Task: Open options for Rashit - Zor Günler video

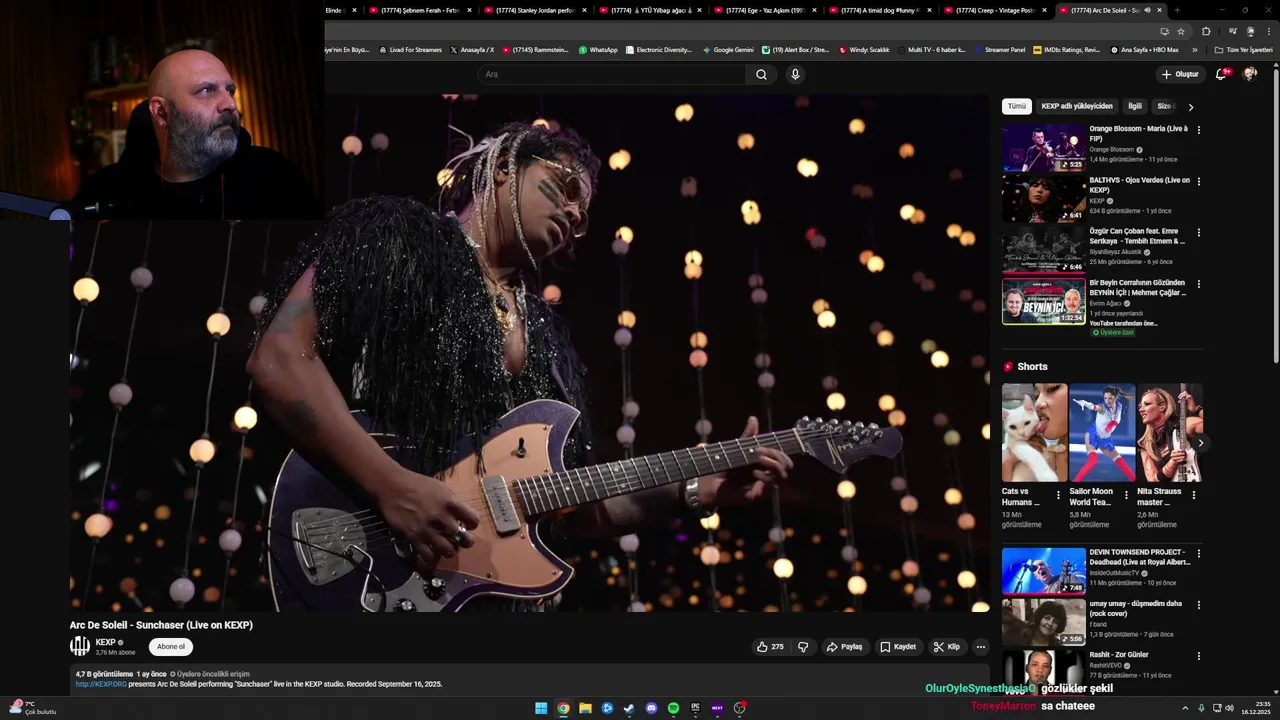Action: tap(1198, 656)
